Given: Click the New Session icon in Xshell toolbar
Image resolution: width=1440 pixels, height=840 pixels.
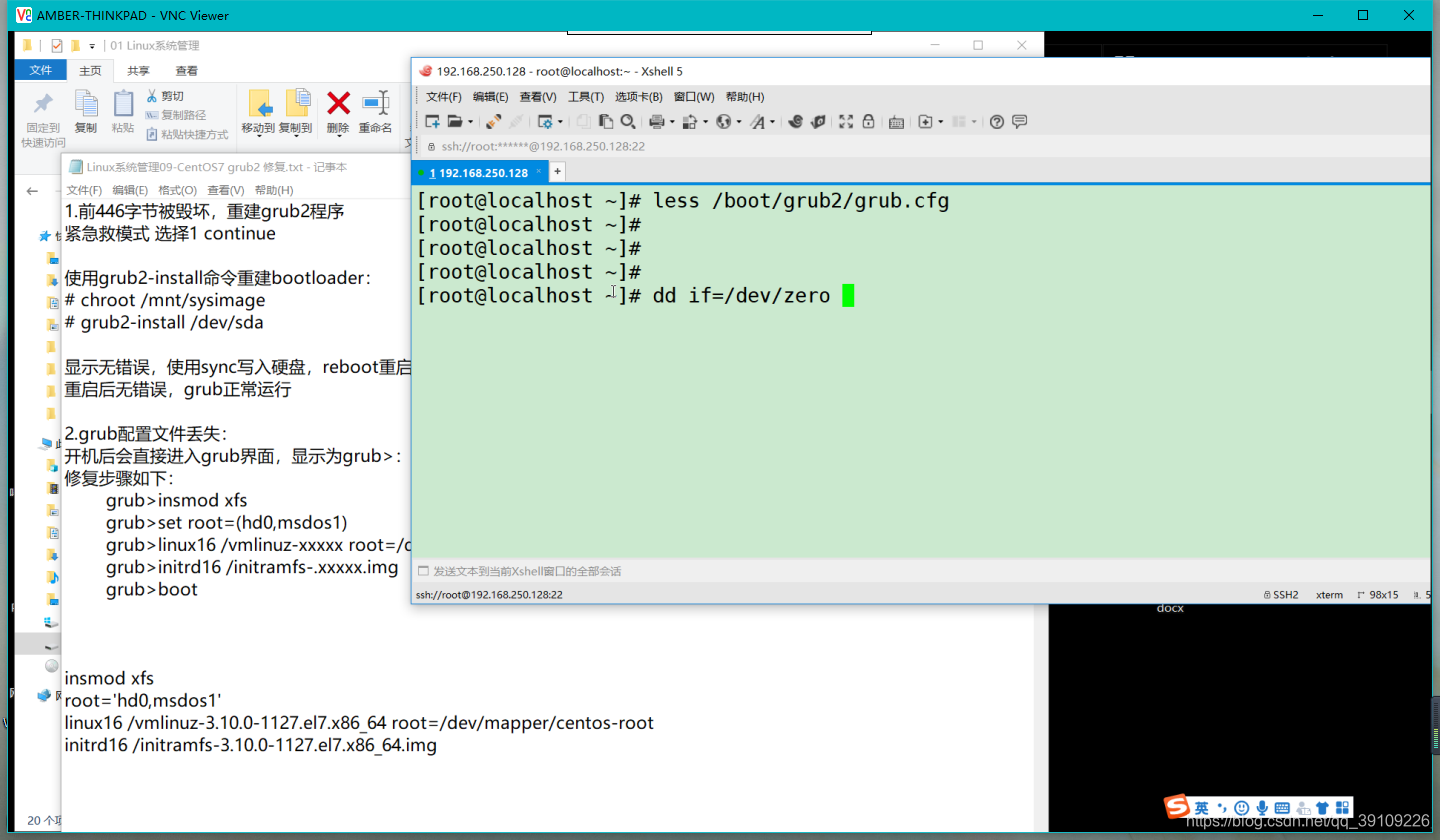Looking at the screenshot, I should (432, 122).
